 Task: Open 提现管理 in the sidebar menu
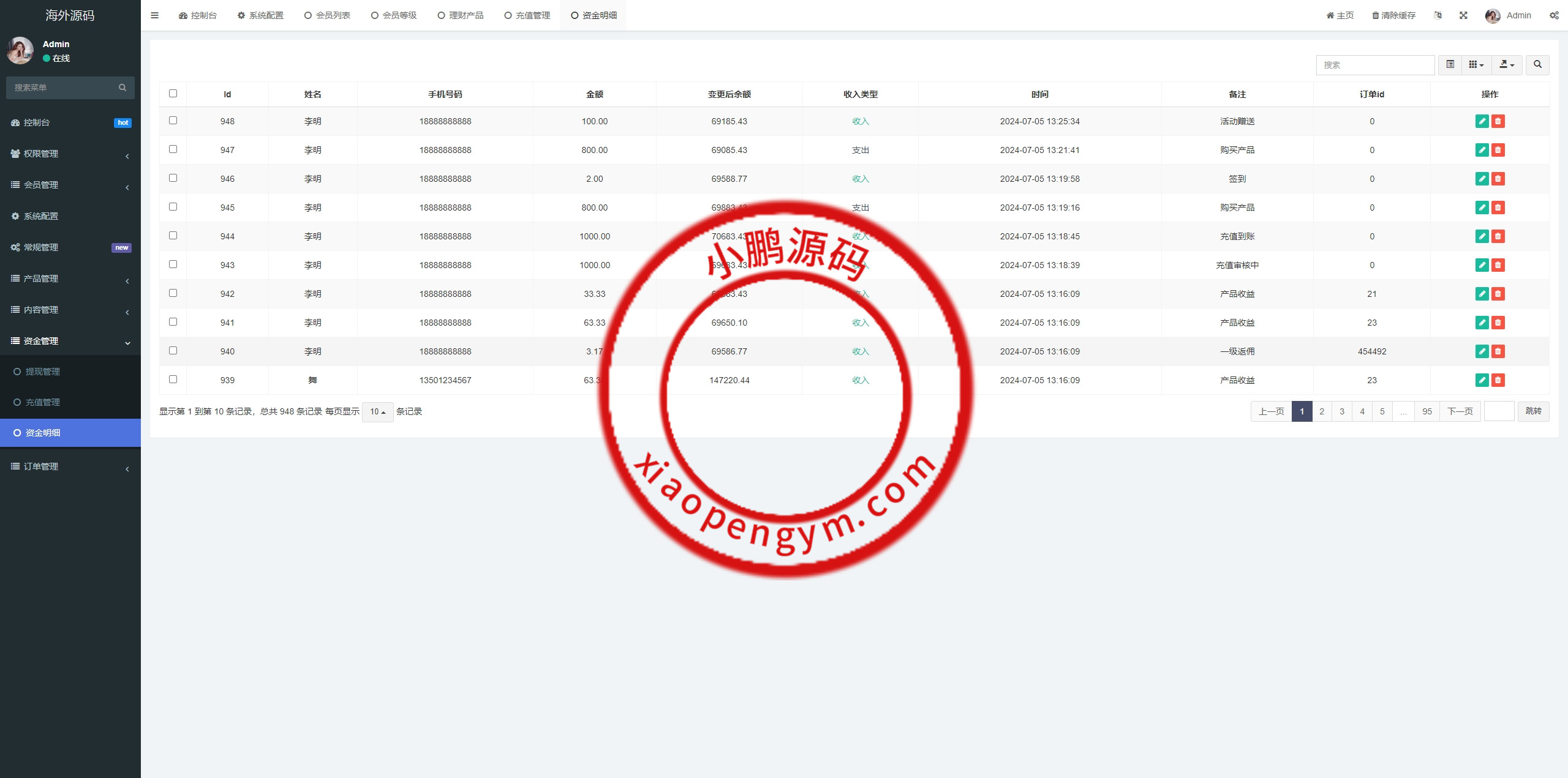[42, 372]
